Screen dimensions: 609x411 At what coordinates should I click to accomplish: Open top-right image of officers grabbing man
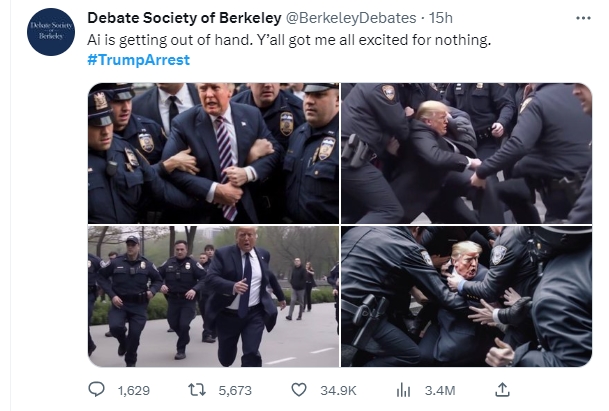466,153
